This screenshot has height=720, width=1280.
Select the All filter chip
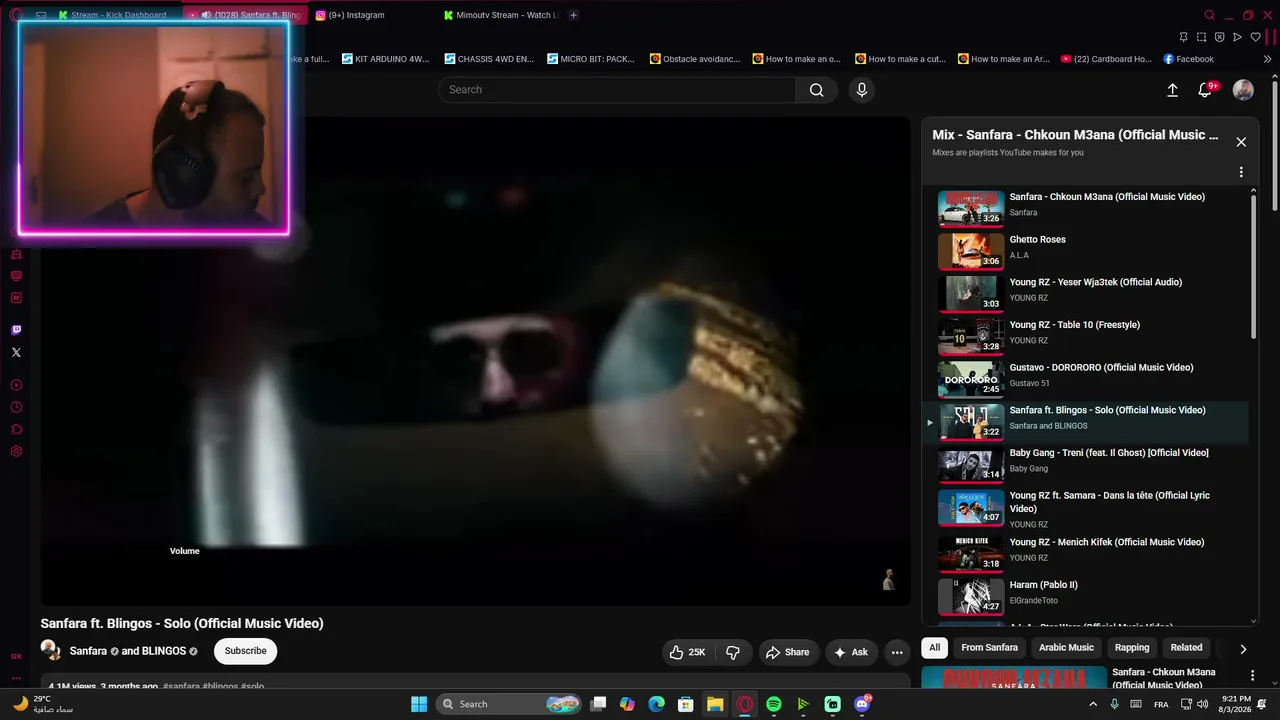coord(934,648)
